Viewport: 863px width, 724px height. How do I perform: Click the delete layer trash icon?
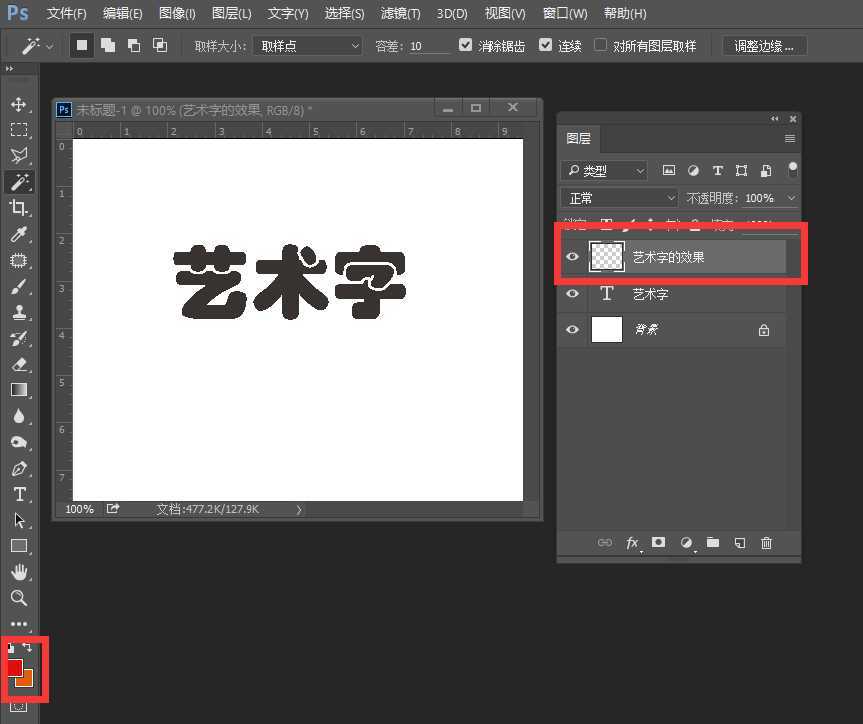point(766,543)
